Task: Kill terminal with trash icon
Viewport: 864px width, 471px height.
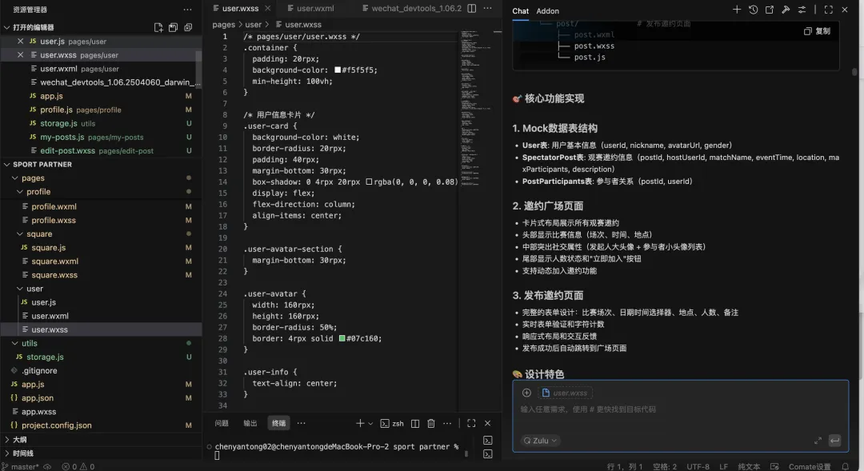Action: pyautogui.click(x=431, y=423)
